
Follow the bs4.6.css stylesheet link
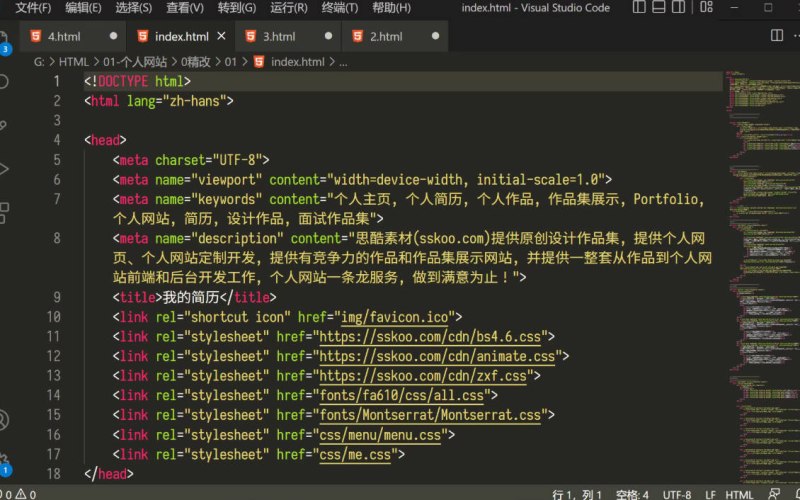tap(430, 337)
